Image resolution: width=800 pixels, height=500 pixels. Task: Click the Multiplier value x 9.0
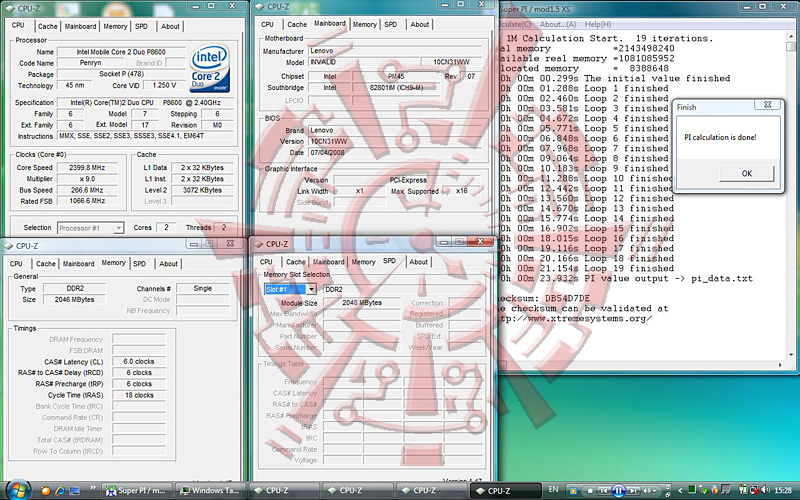(x=87, y=179)
